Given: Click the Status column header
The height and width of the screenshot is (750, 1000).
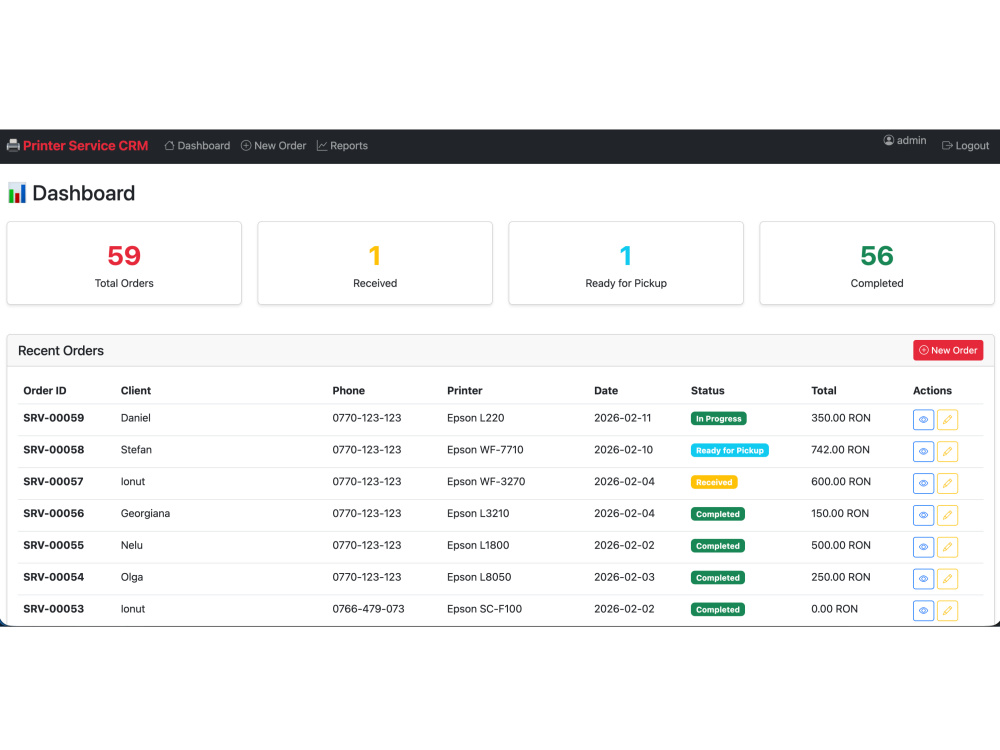Looking at the screenshot, I should pos(707,390).
